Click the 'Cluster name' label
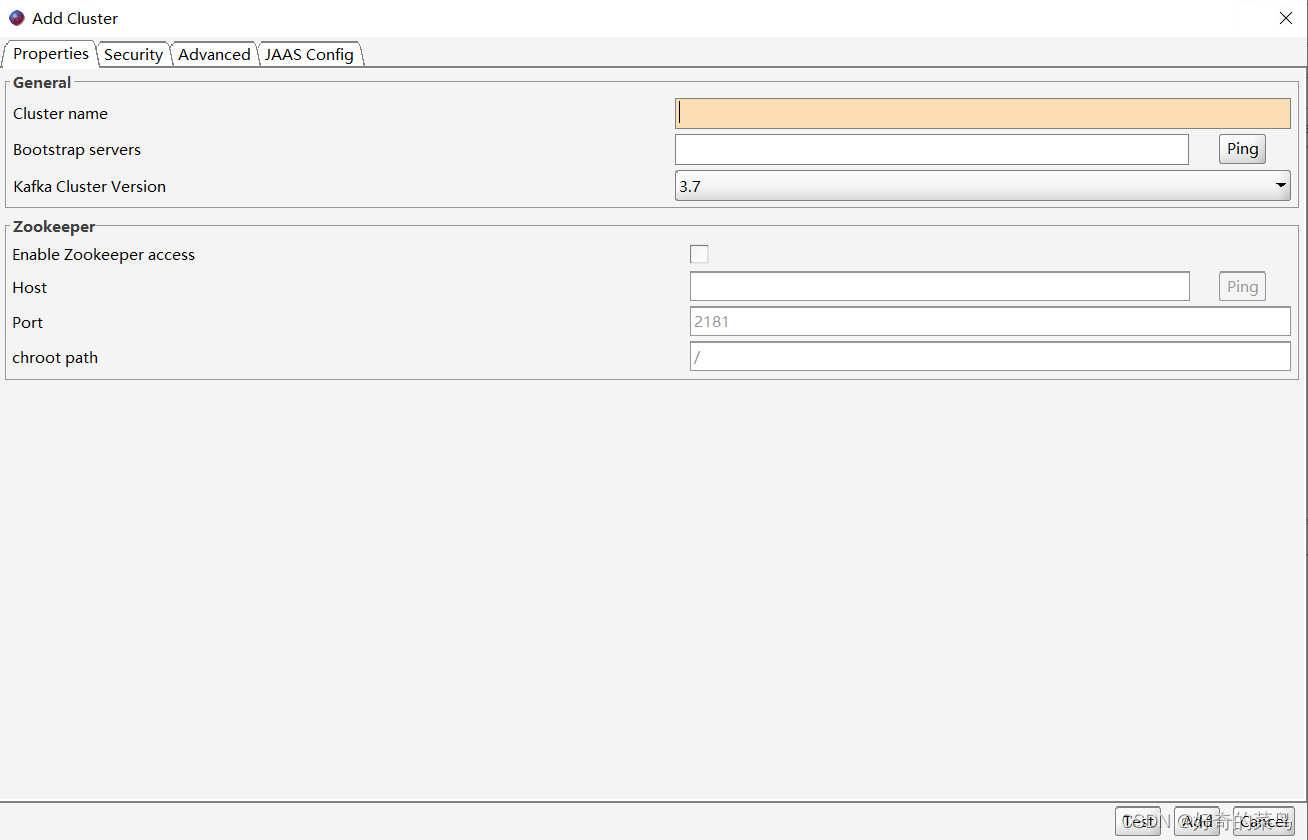This screenshot has width=1308, height=840. (60, 114)
